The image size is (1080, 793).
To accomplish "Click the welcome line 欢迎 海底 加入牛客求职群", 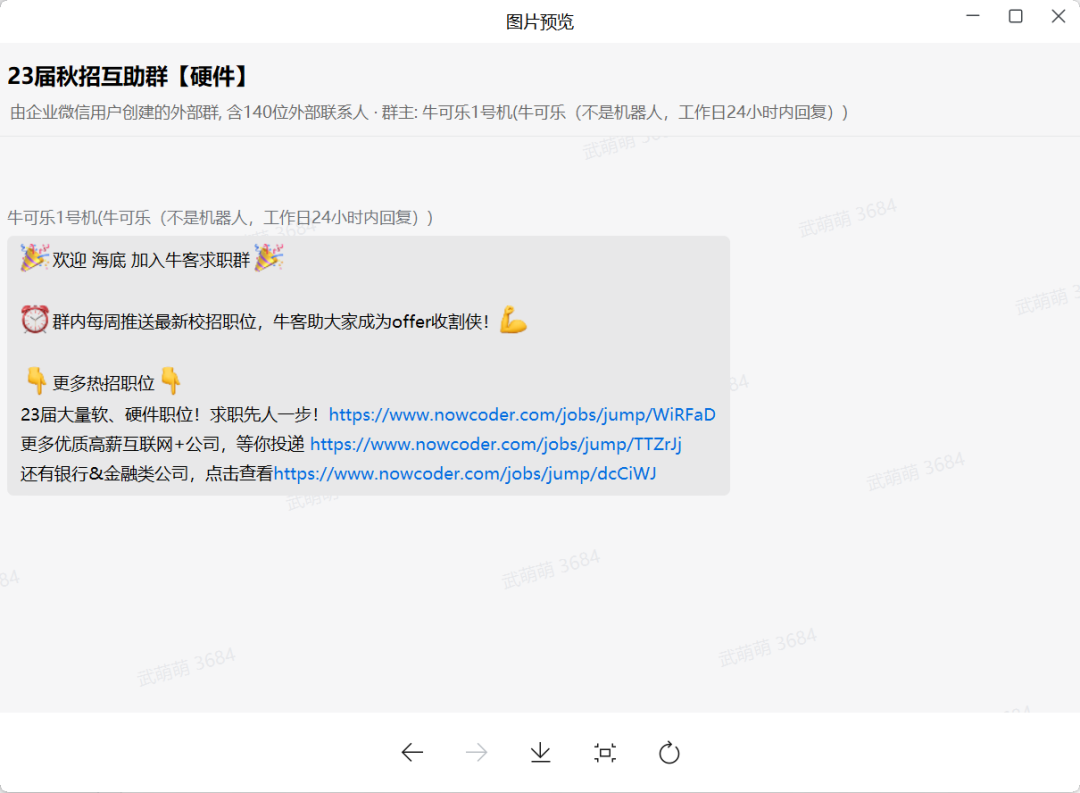I will [x=151, y=260].
